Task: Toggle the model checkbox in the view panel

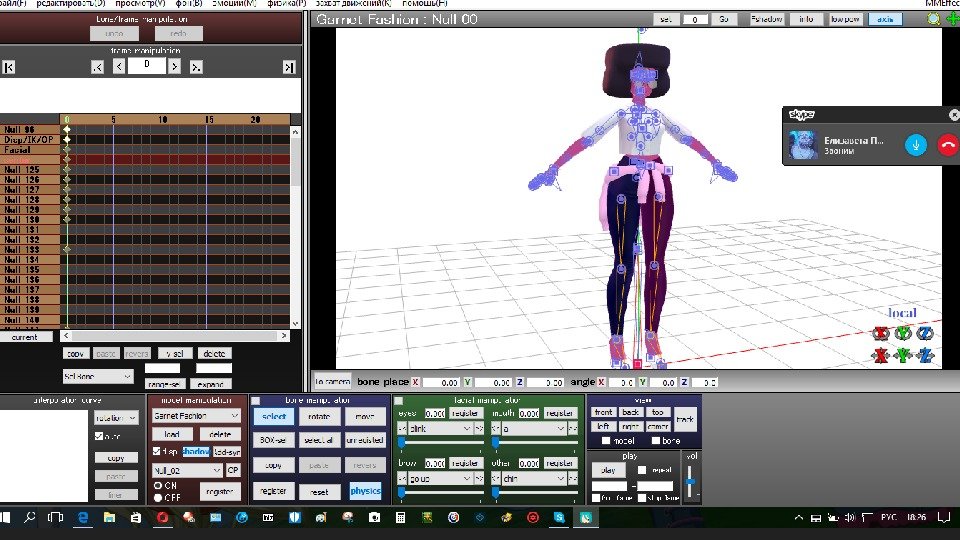Action: click(606, 440)
